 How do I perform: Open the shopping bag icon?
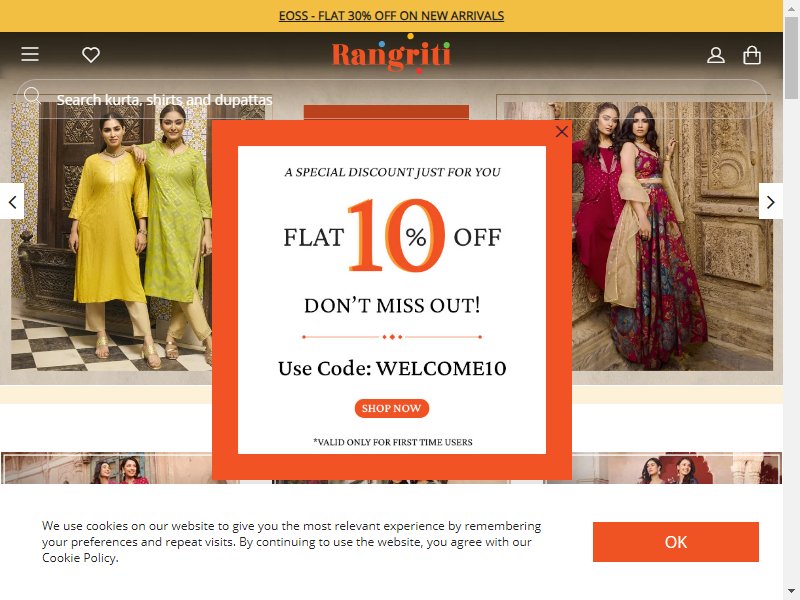pyautogui.click(x=752, y=55)
